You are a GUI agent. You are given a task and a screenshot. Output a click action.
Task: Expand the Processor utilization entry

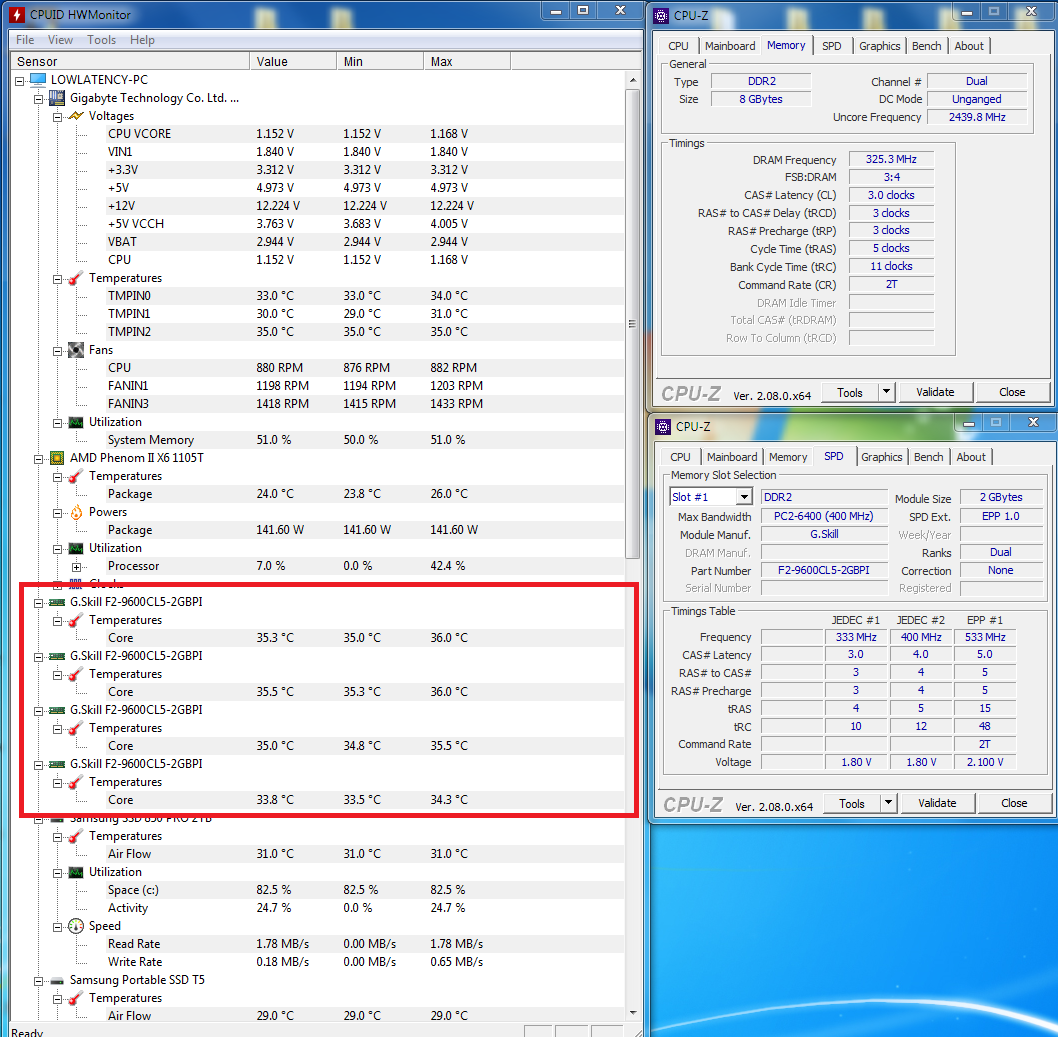pos(76,567)
